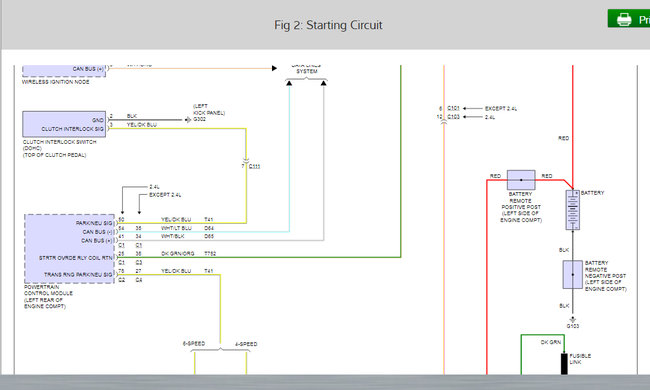This screenshot has height=390, width=650.
Task: Select the '4-SPEED' label
Action: (246, 344)
